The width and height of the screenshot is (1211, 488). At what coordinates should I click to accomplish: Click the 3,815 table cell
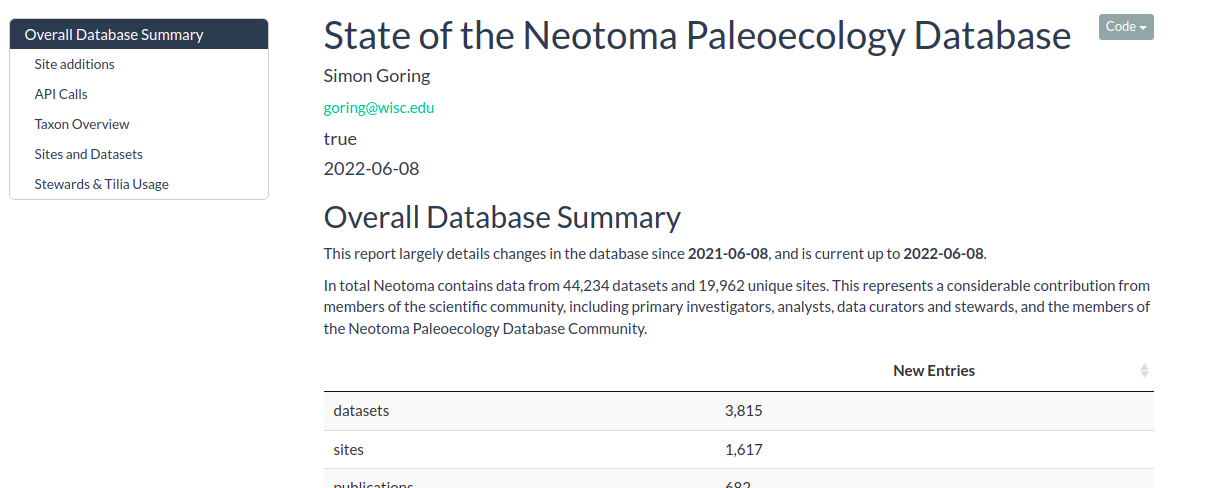(743, 411)
